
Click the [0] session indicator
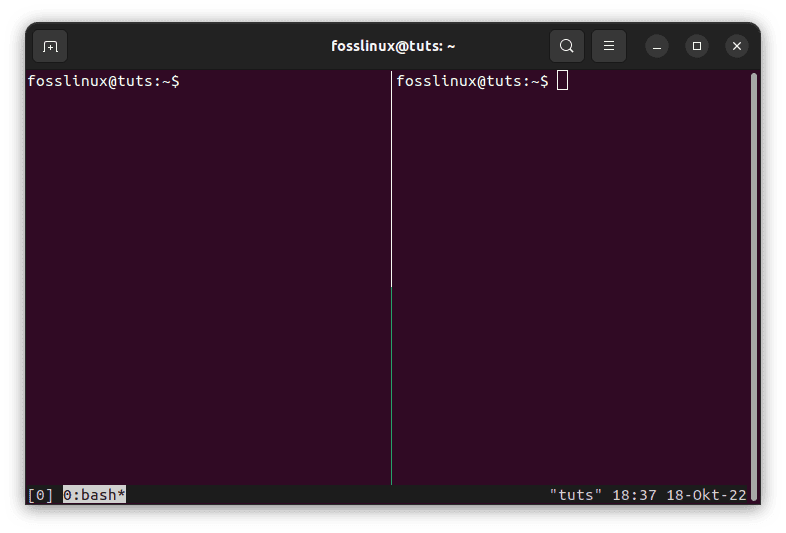(x=40, y=495)
